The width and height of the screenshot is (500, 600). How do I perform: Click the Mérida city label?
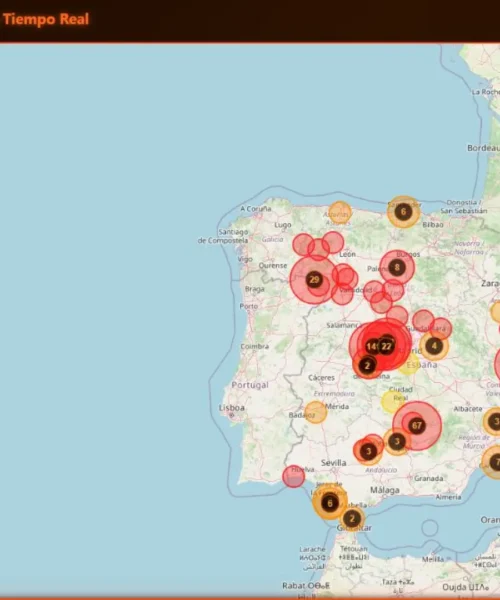pyautogui.click(x=337, y=406)
